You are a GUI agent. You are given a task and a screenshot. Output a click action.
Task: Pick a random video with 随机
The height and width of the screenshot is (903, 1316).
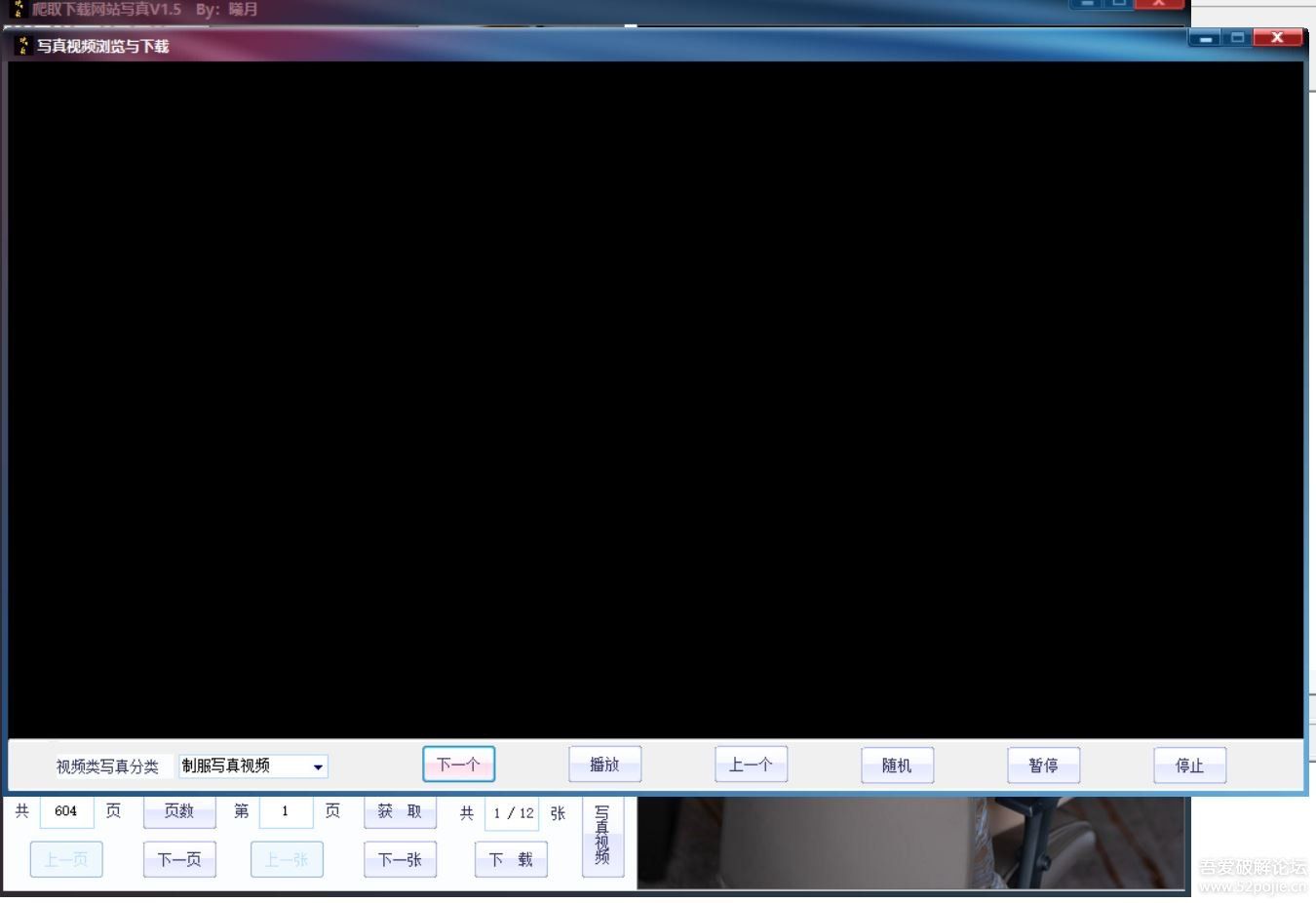[x=897, y=766]
